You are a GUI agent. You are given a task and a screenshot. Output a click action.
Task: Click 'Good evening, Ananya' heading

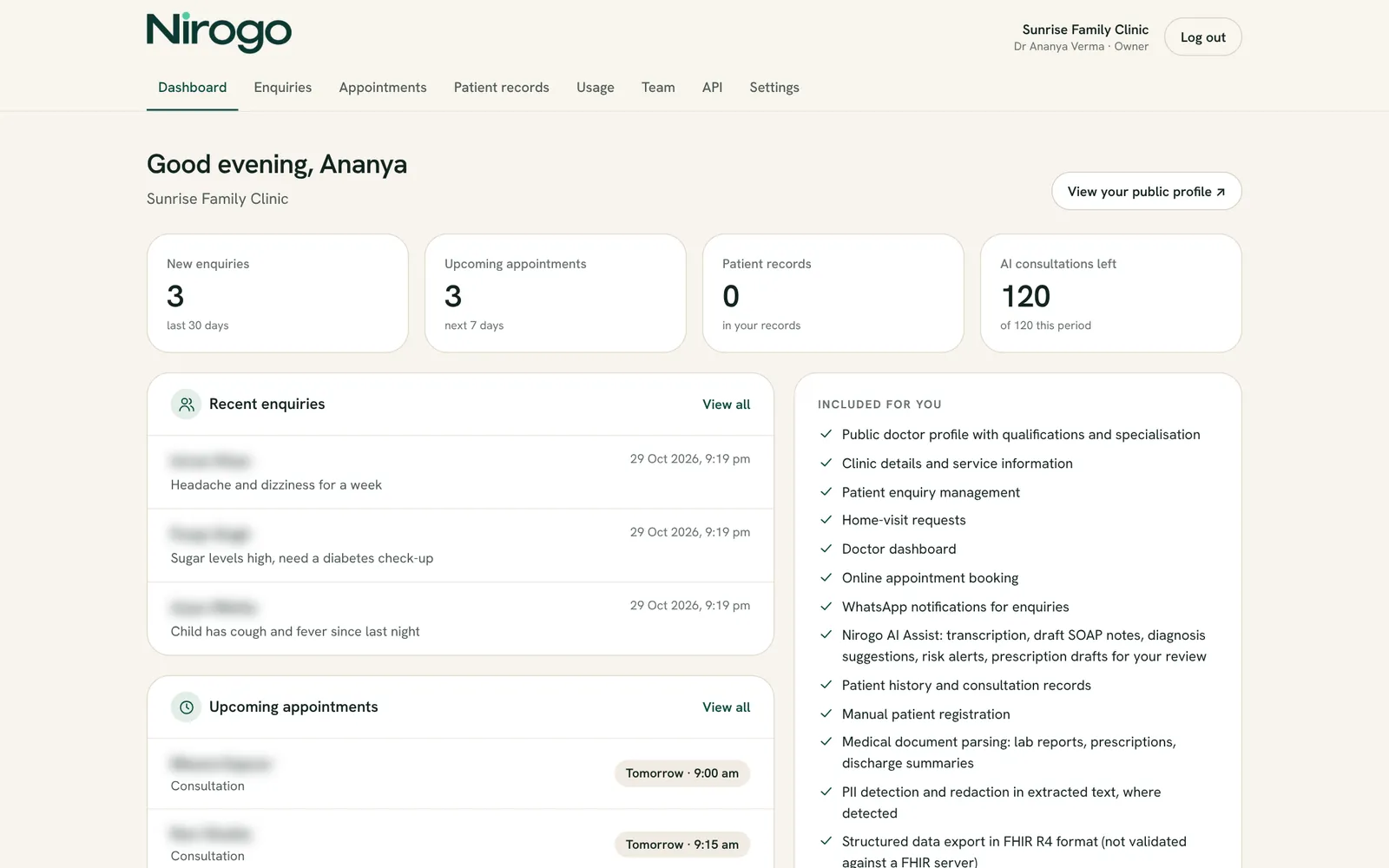point(277,164)
